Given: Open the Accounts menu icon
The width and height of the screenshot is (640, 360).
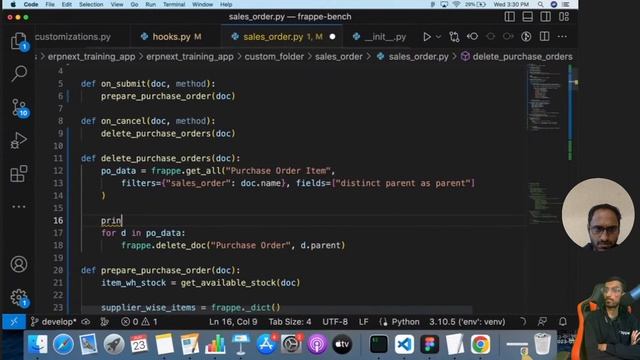Looking at the screenshot, I should (19, 264).
